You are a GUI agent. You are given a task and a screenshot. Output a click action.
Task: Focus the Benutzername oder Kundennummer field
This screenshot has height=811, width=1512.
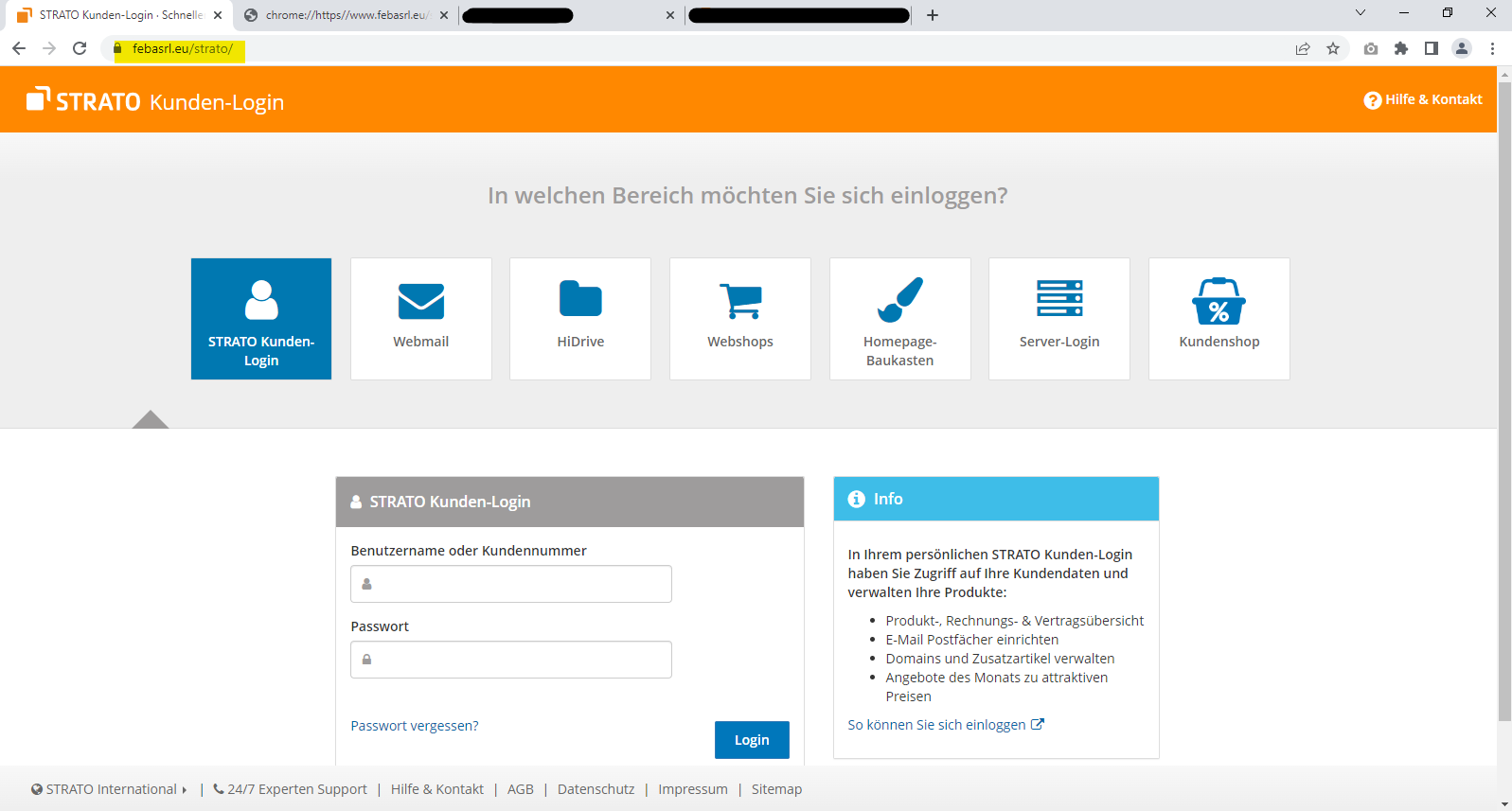511,584
